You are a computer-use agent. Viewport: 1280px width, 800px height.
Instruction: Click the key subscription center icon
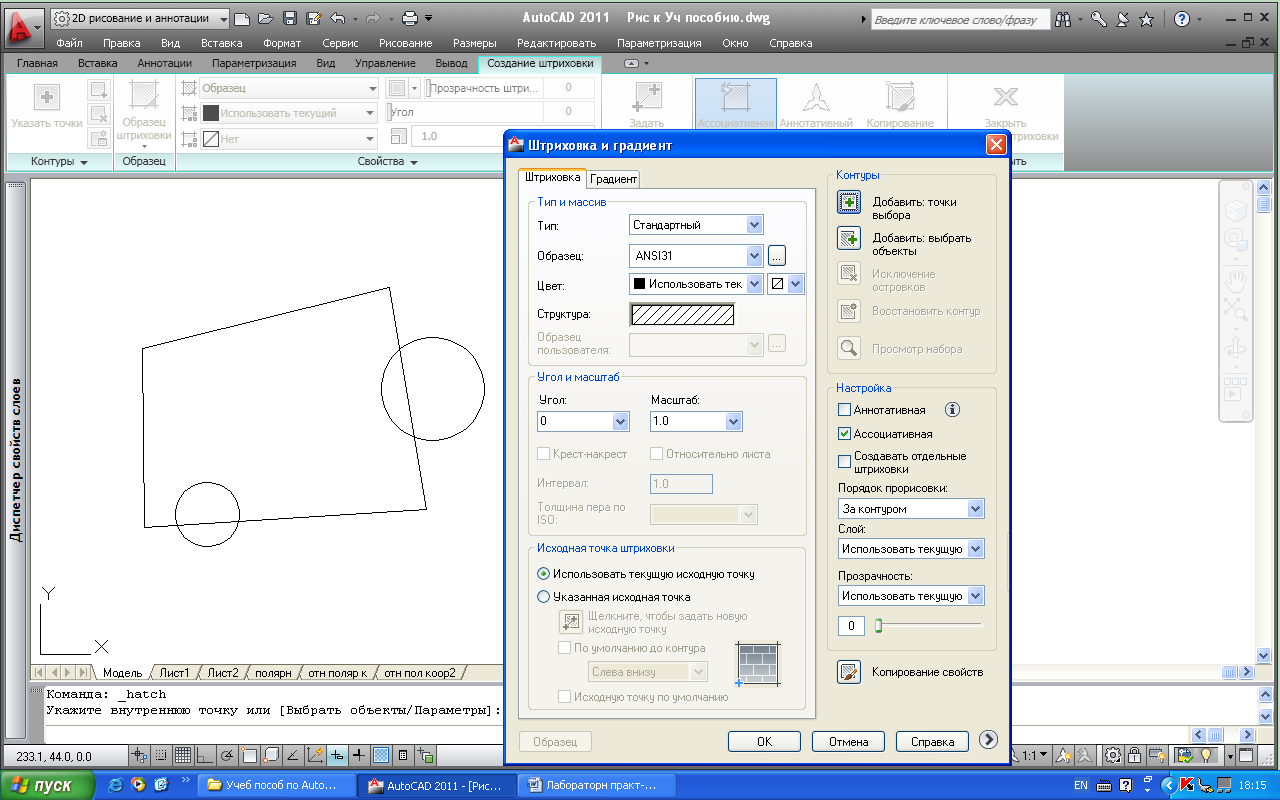(x=1099, y=19)
